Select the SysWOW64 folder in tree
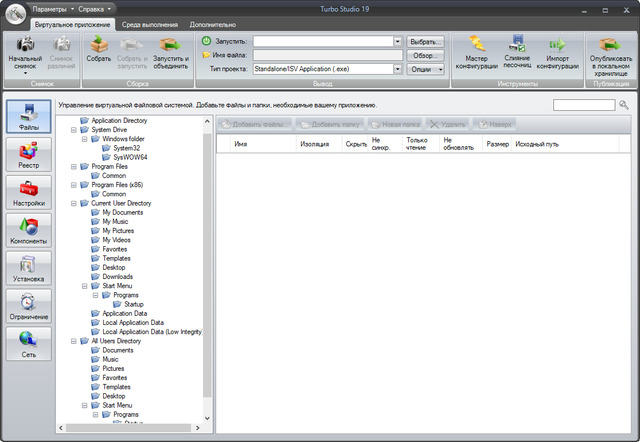This screenshot has width=640, height=442. pyautogui.click(x=128, y=157)
